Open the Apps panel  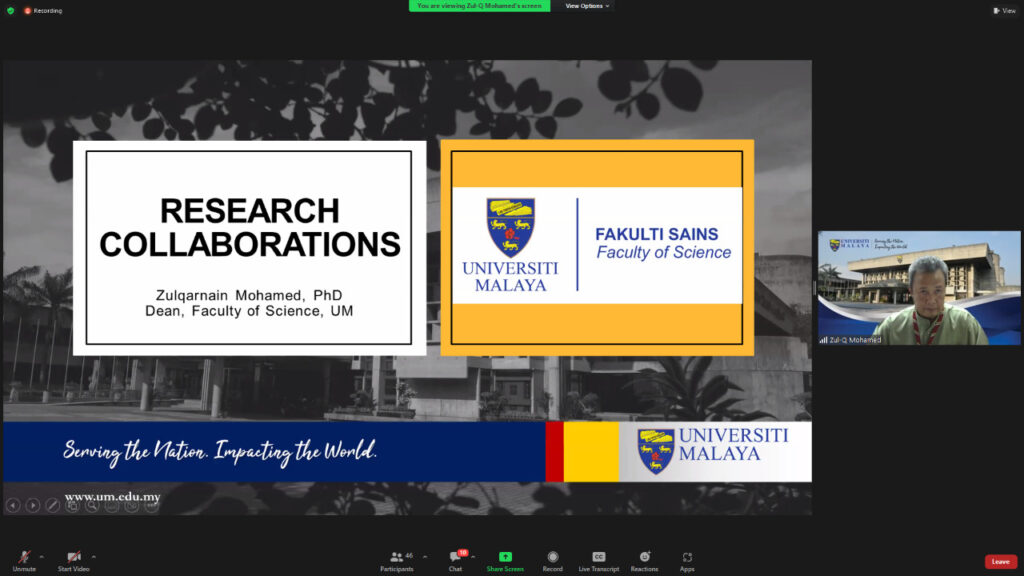(687, 560)
